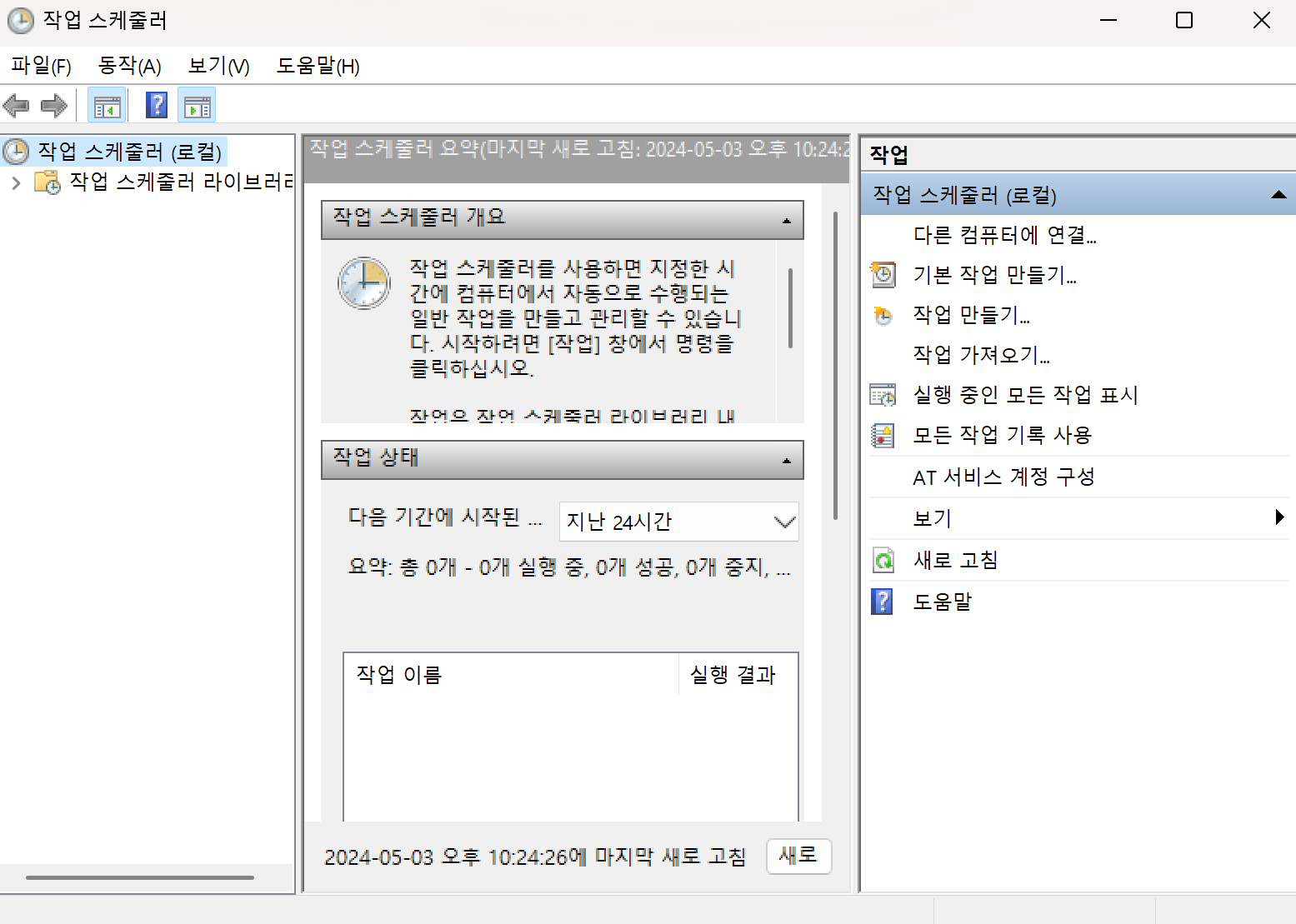This screenshot has height=924, width=1296.
Task: Select 작업 스케줄러 라이브러리 in the tree
Action: coord(182,182)
